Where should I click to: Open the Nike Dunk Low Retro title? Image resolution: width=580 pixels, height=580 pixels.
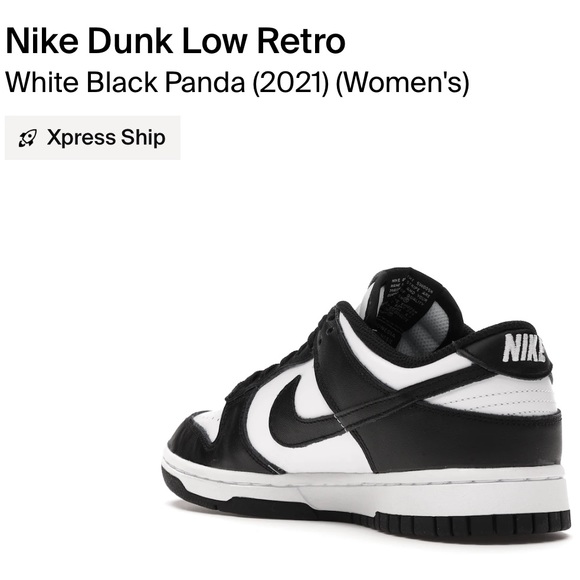click(176, 41)
